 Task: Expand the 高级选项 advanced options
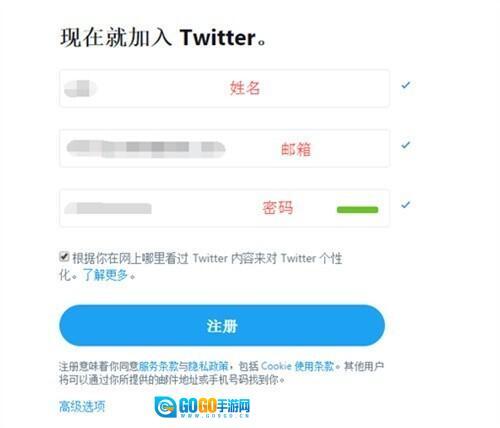tap(82, 406)
